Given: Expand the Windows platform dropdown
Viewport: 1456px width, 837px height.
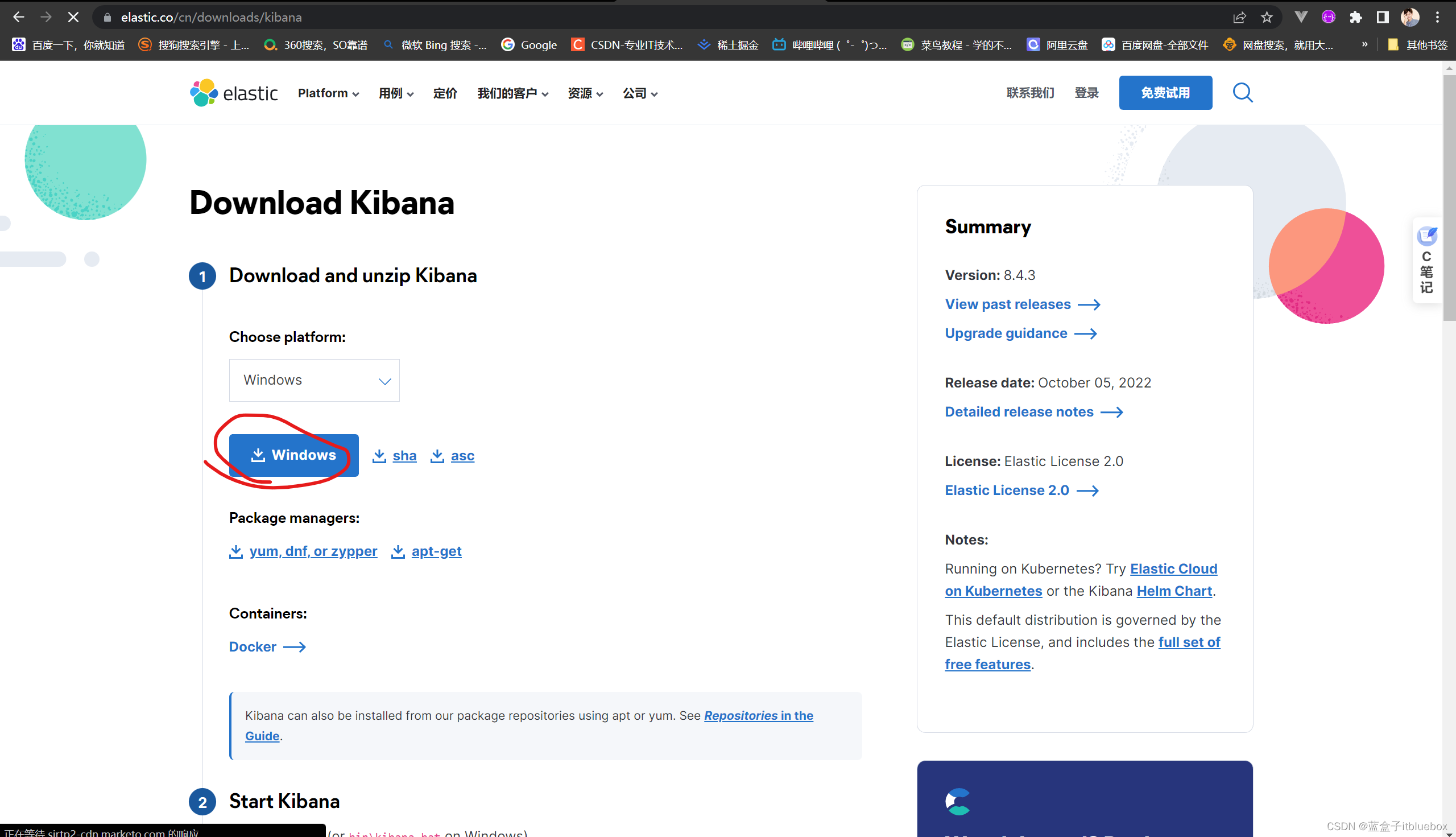Looking at the screenshot, I should click(x=314, y=379).
